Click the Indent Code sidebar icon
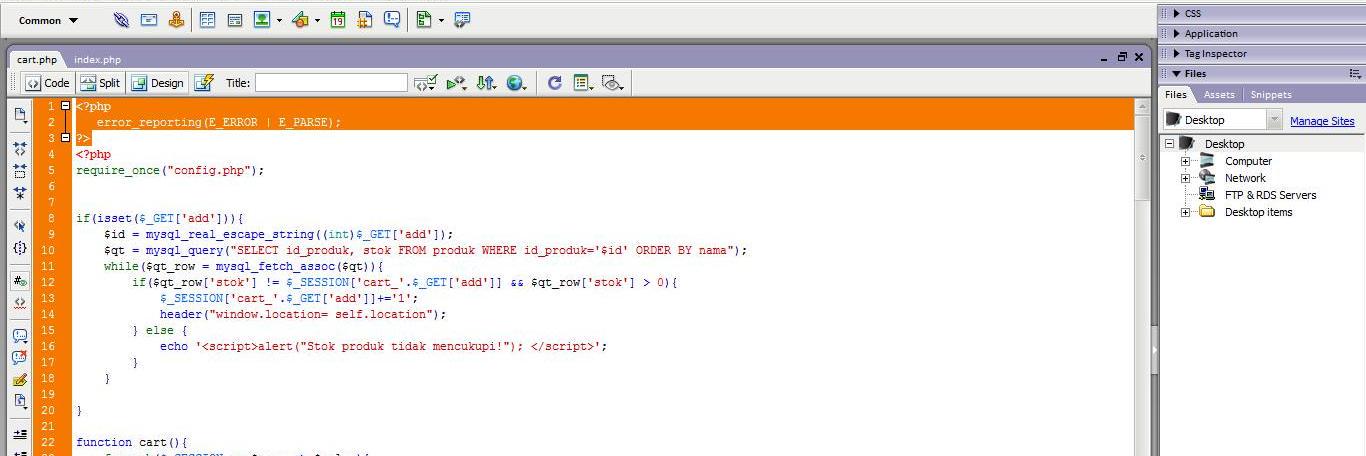1366x456 pixels. tap(20, 434)
